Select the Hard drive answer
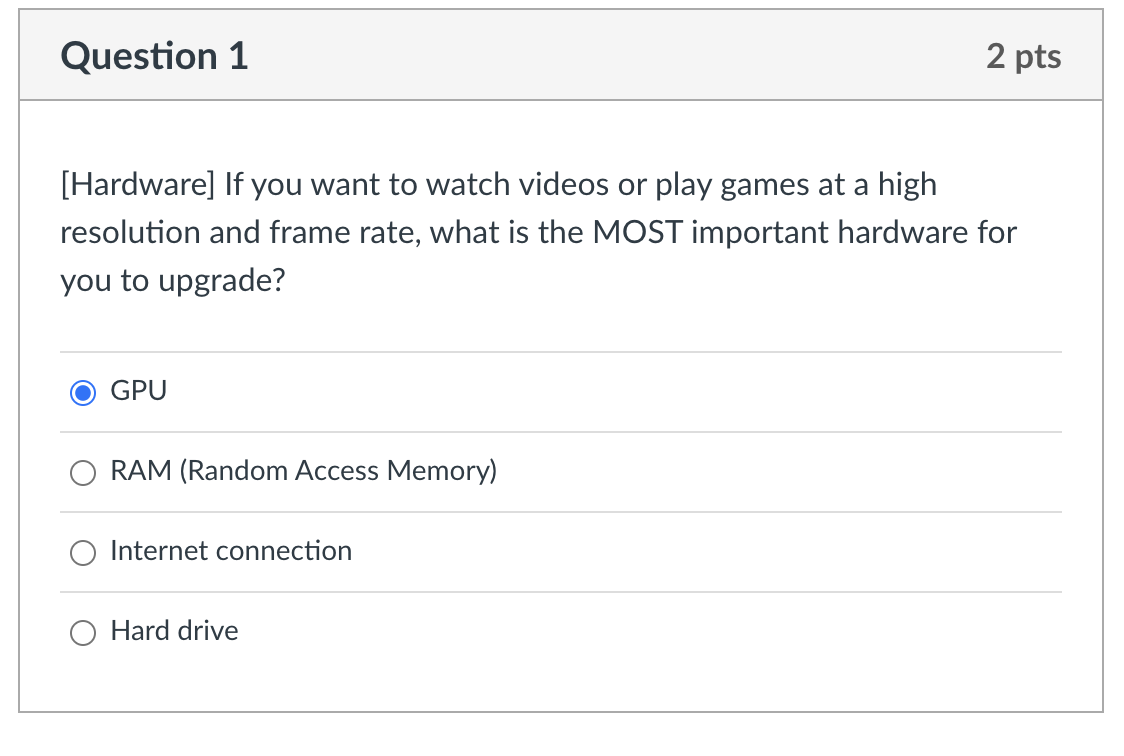Viewport: 1124px width, 756px height. pos(83,632)
